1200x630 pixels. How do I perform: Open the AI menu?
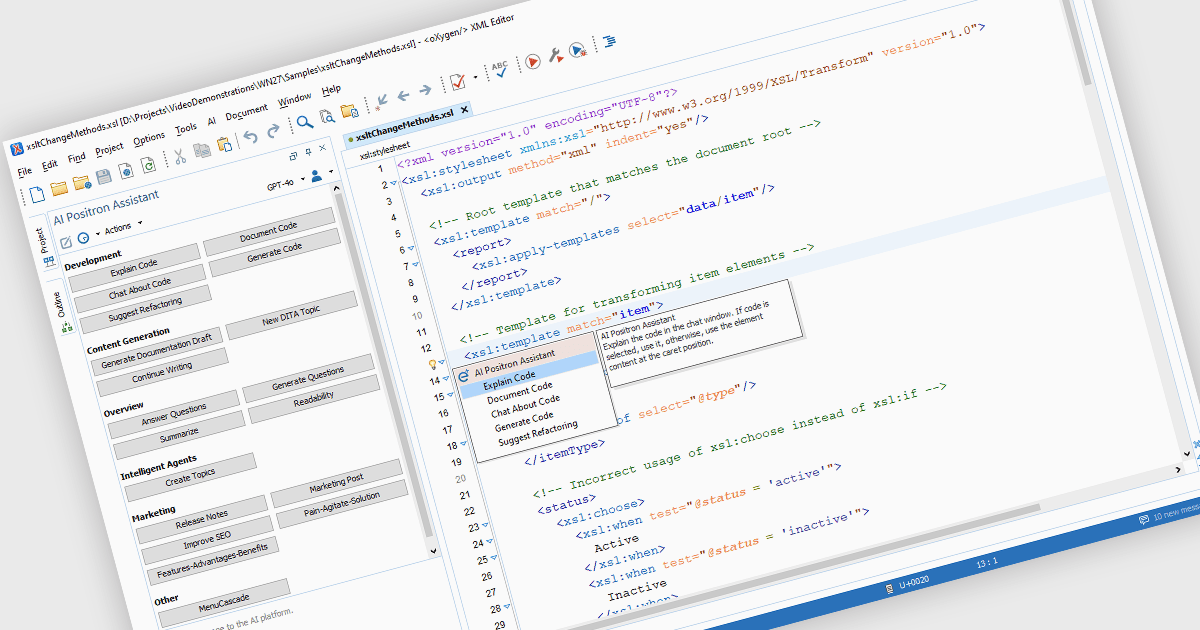(211, 121)
